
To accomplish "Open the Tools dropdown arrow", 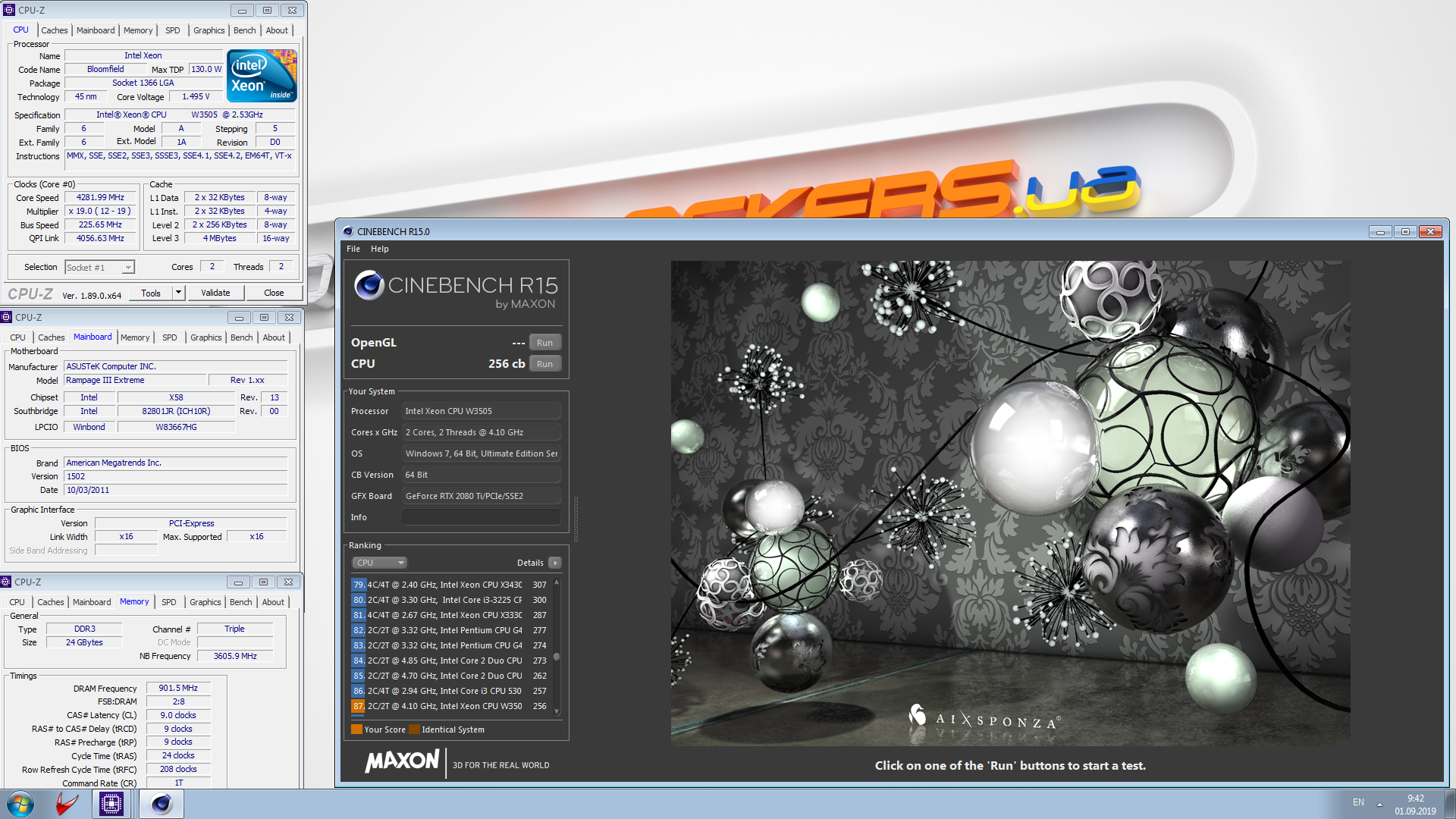I will 178,293.
